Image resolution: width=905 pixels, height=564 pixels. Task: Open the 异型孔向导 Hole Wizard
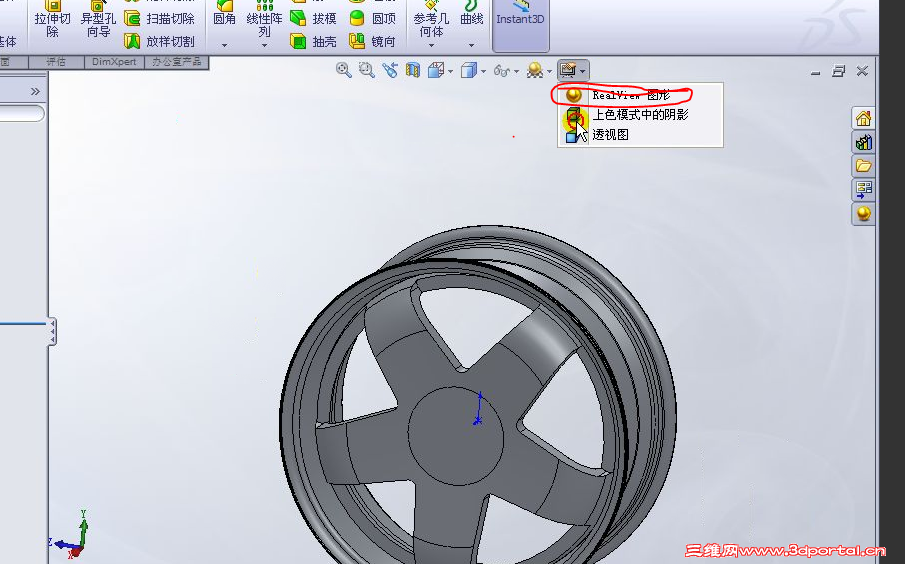coord(98,19)
